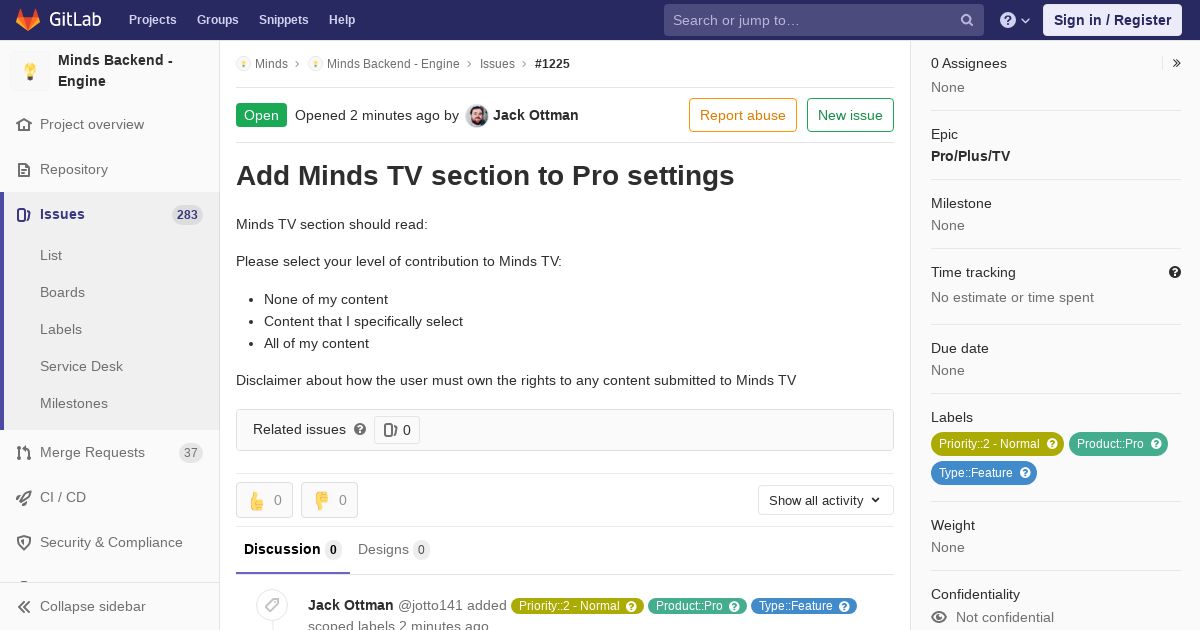Viewport: 1200px width, 630px height.
Task: Click the Merge Requests 37 count badge
Action: tap(191, 453)
